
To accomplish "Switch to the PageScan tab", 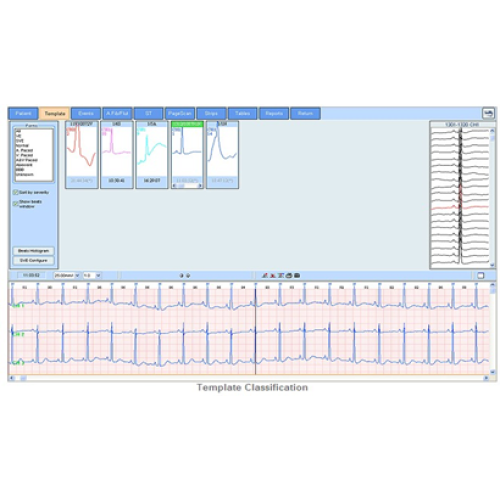I will [180, 113].
